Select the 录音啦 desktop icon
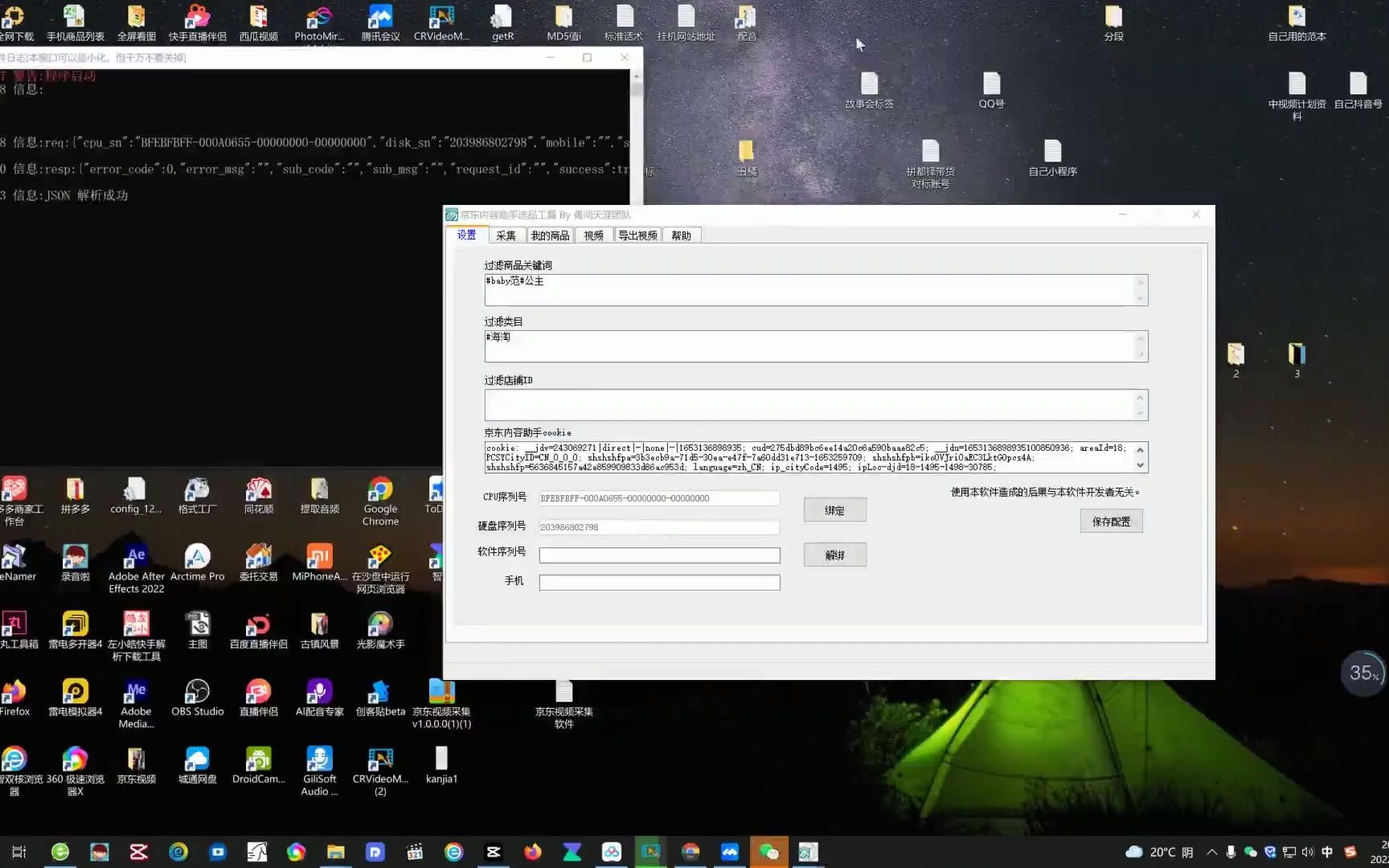The height and width of the screenshot is (868, 1389). (x=75, y=563)
